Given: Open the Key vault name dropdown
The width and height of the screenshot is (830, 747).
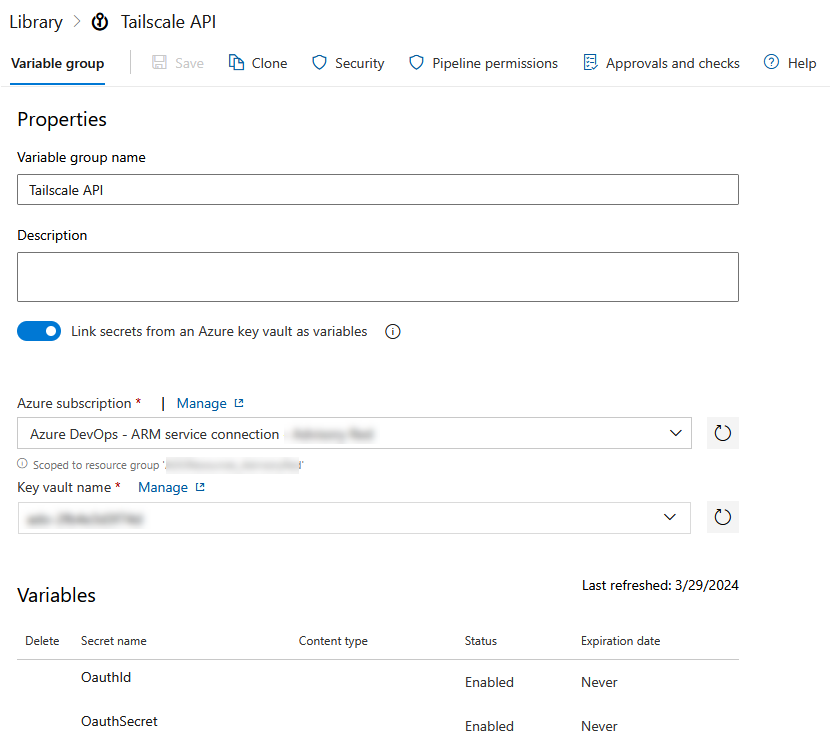Looking at the screenshot, I should point(354,518).
